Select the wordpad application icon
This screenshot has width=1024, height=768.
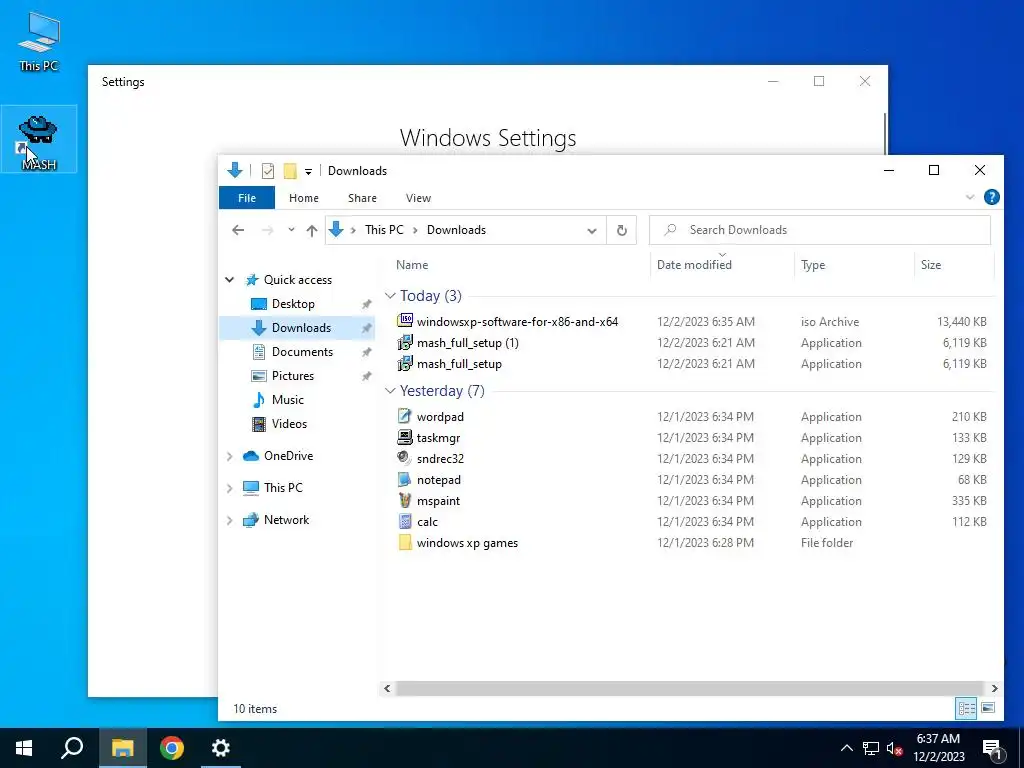tap(405, 417)
